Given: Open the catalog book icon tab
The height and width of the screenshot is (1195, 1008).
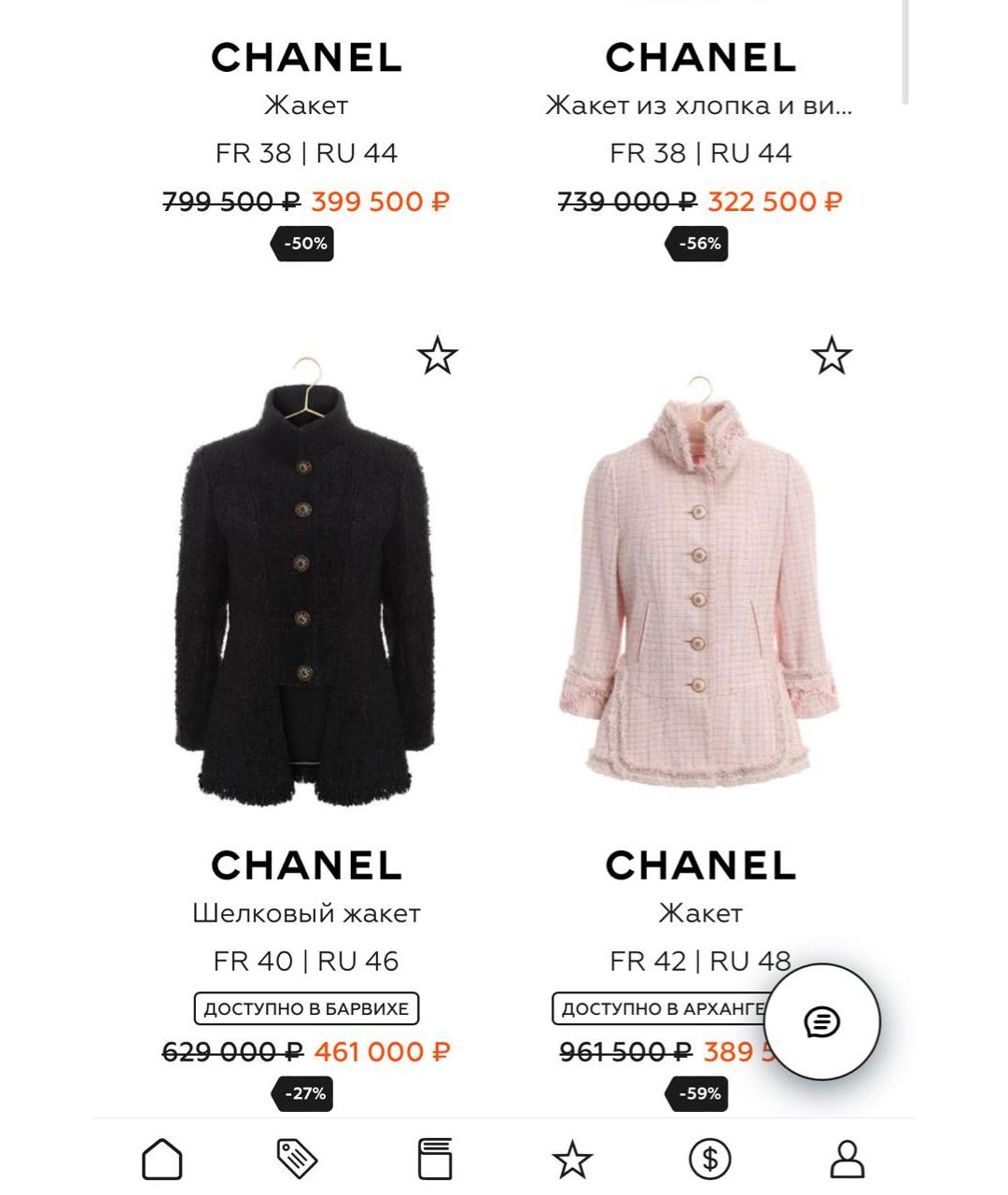Looking at the screenshot, I should point(434,1160).
